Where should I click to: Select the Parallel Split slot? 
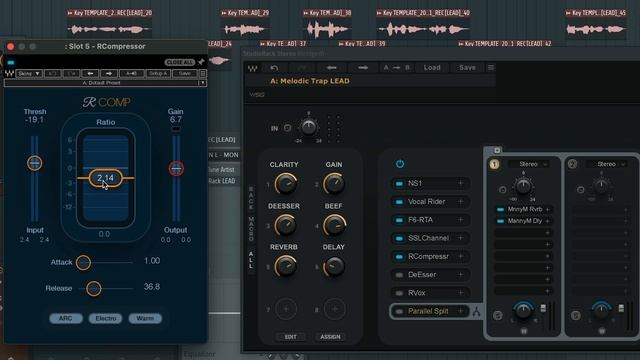point(429,311)
